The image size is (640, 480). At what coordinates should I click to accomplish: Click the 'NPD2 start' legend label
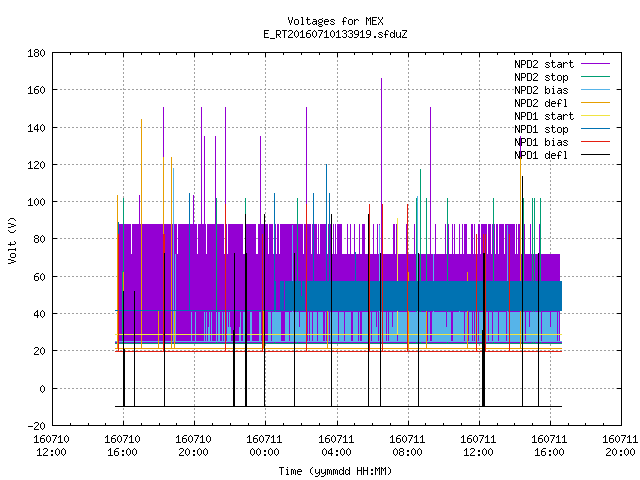(x=544, y=64)
